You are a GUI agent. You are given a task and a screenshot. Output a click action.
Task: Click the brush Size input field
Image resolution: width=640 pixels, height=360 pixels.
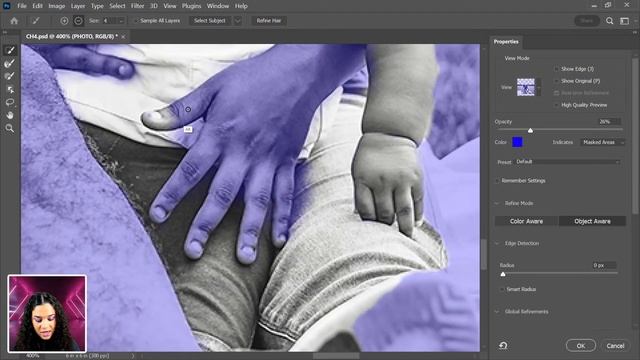[109, 21]
